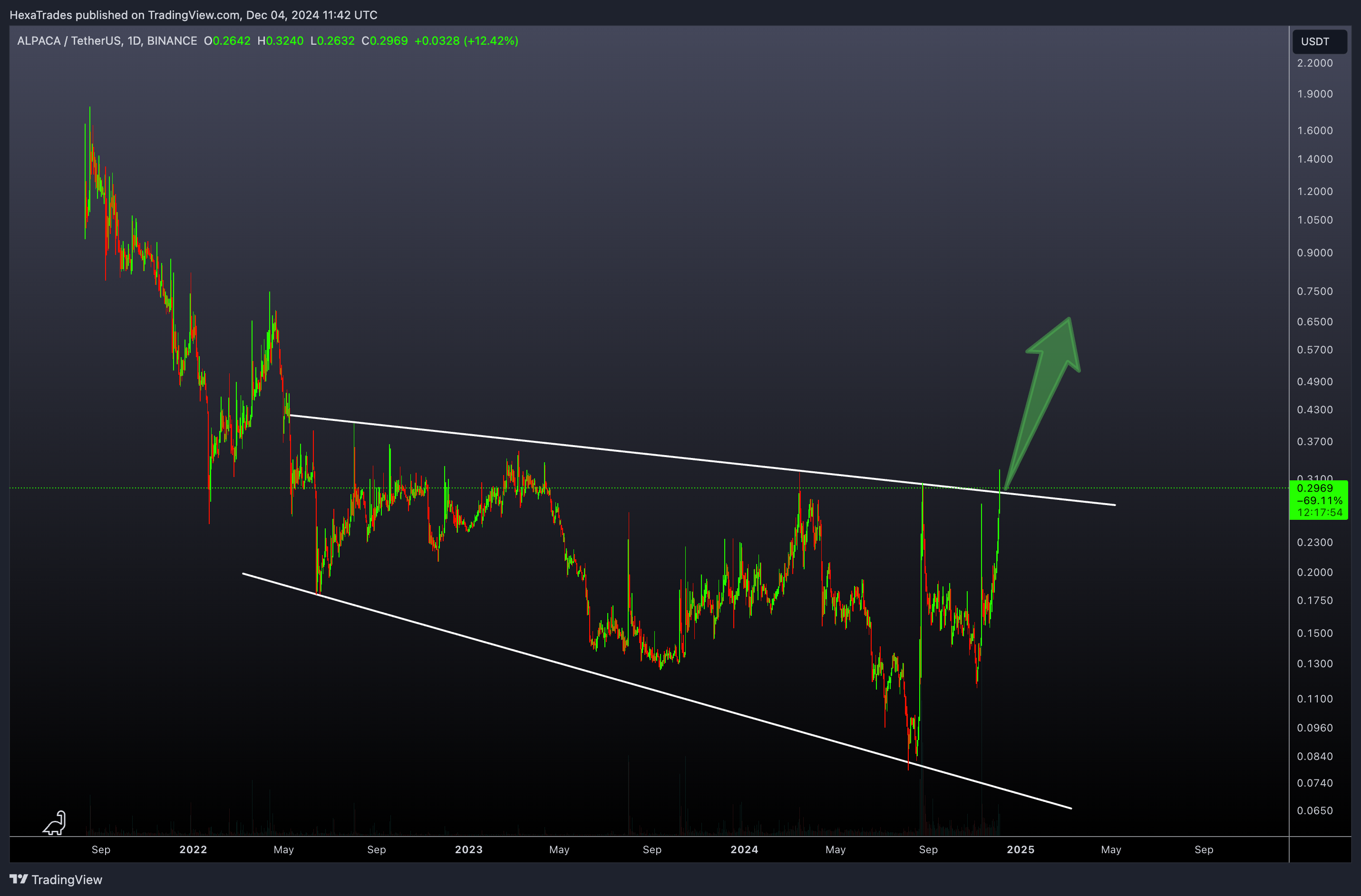
Task: Click the close value C0.2969
Action: (x=384, y=40)
